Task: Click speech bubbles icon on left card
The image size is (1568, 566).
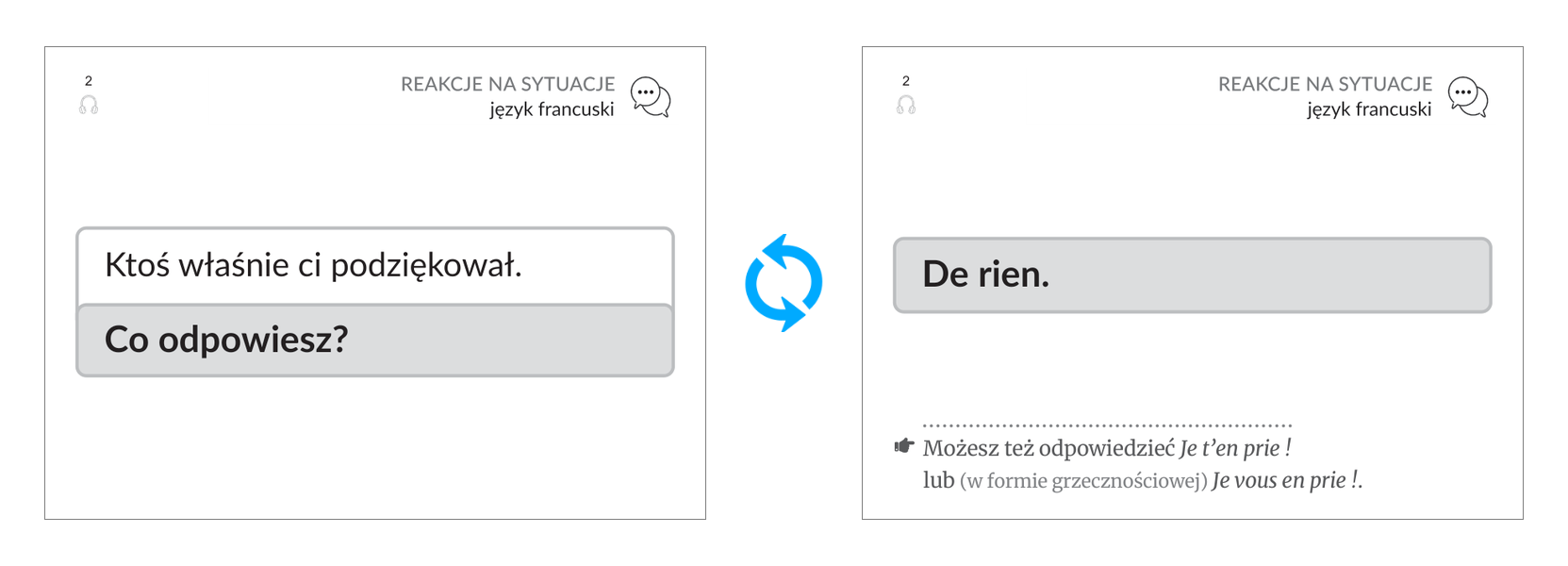Action: [x=651, y=97]
